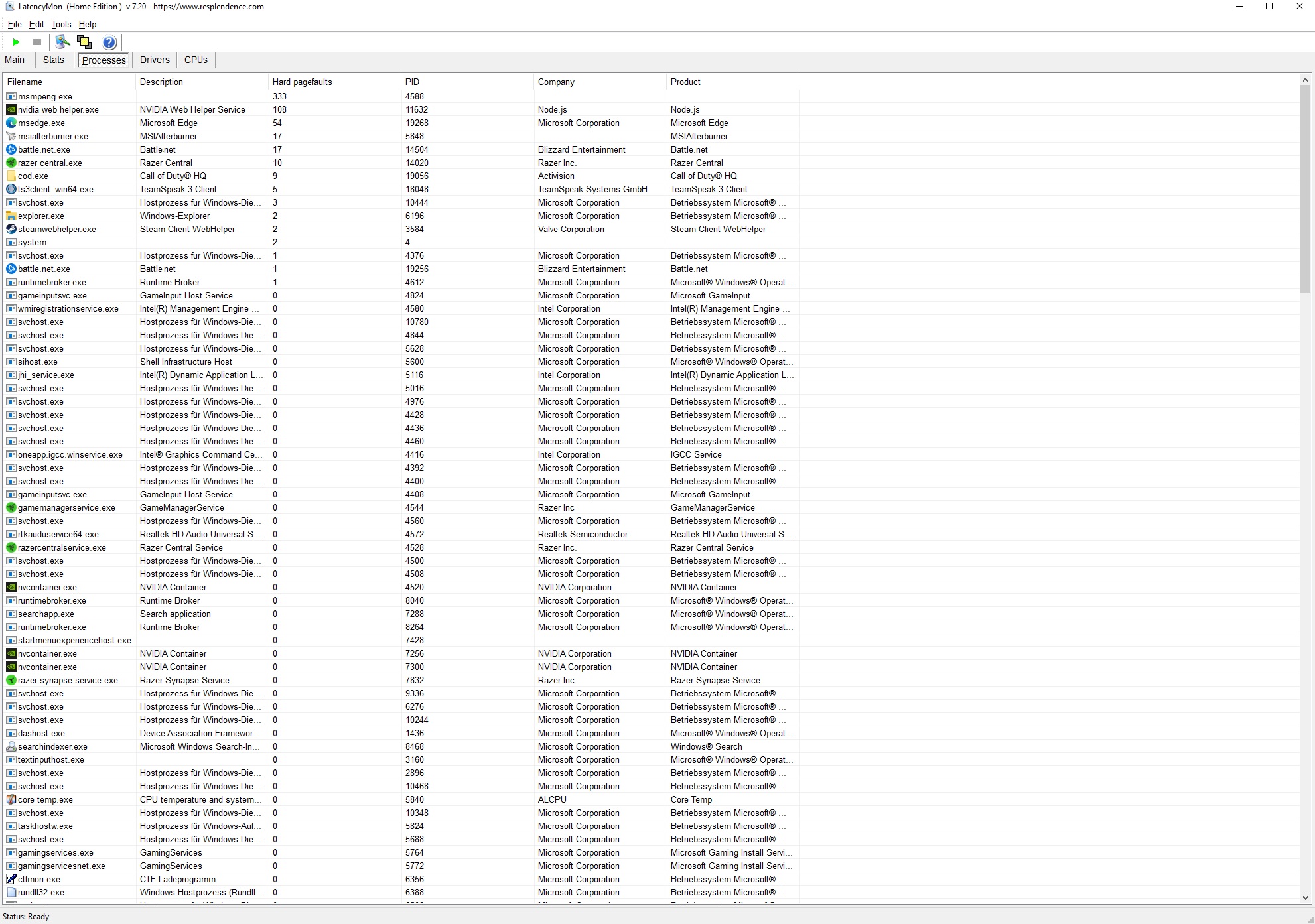1315x924 pixels.
Task: Sort by Hard pagefaults column header
Action: (x=334, y=82)
